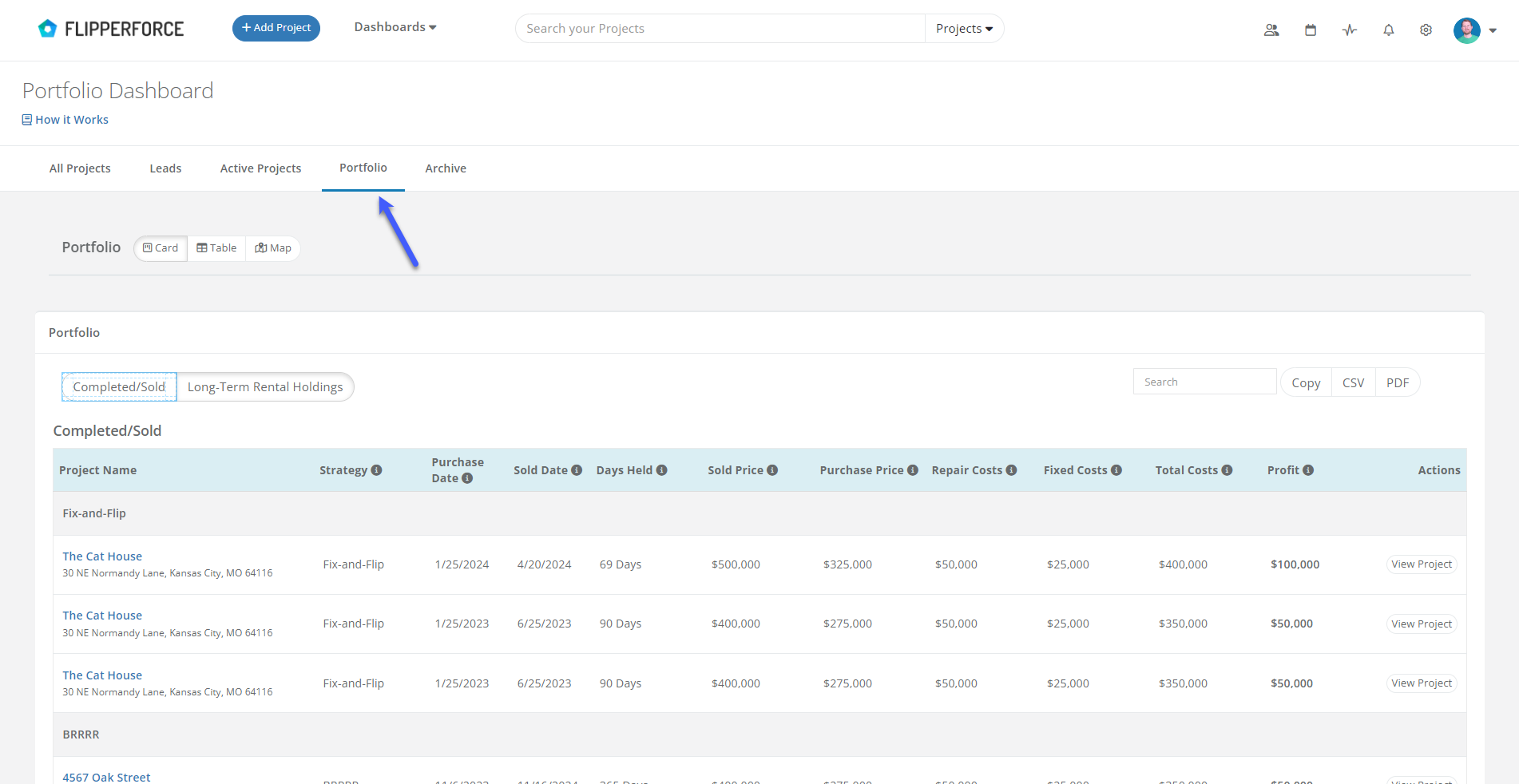The width and height of the screenshot is (1519, 784).
Task: Open notifications bell icon
Action: tap(1389, 30)
